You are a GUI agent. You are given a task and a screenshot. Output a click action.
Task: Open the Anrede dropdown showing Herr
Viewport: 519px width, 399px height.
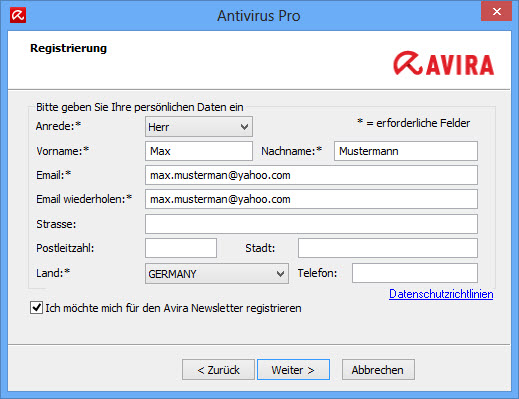point(199,127)
